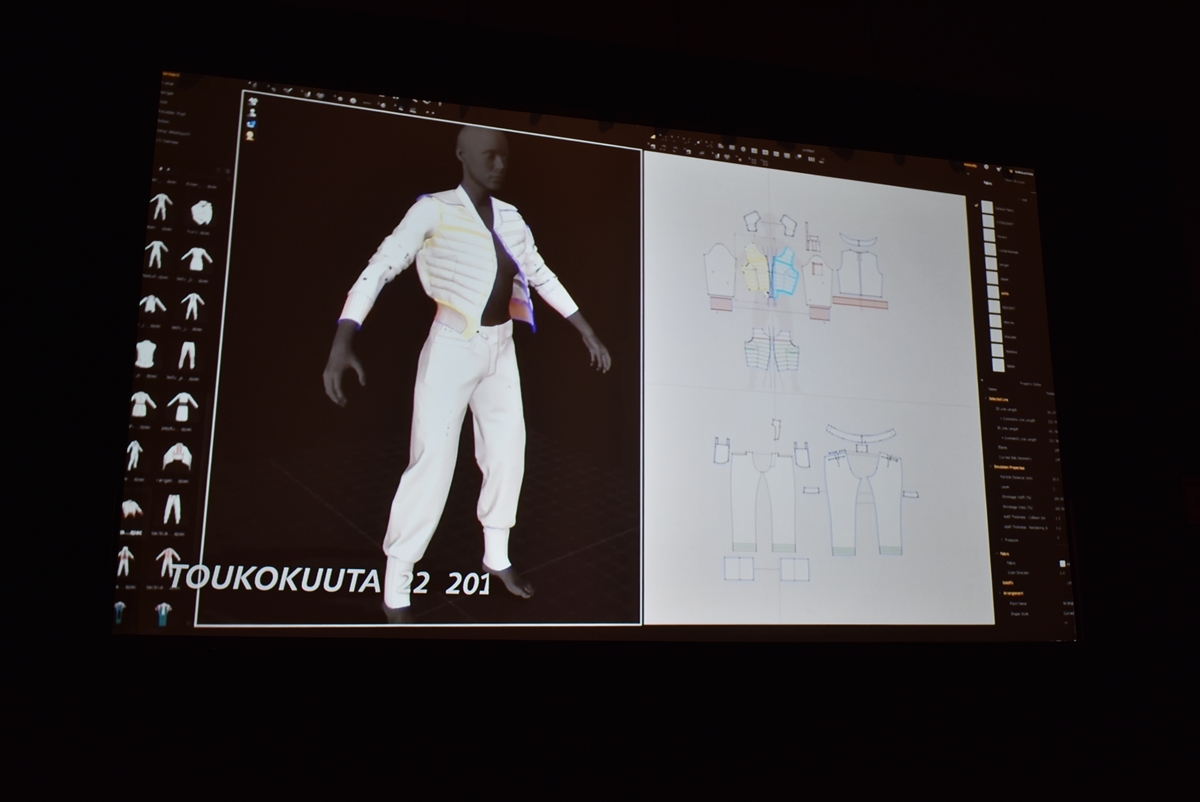Click the avatar silhouette icon below garment icon
Viewport: 1200px width, 802px height.
pyautogui.click(x=252, y=113)
